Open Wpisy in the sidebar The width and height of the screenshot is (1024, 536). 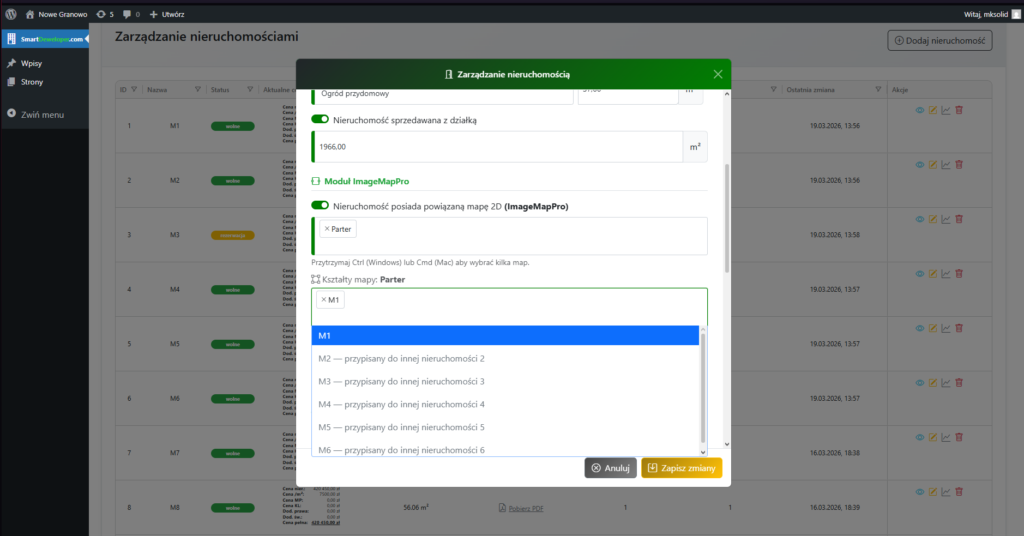tap(31, 63)
